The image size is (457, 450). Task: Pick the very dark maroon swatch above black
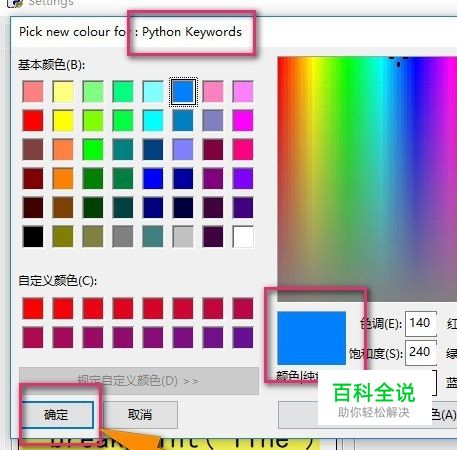coord(33,207)
